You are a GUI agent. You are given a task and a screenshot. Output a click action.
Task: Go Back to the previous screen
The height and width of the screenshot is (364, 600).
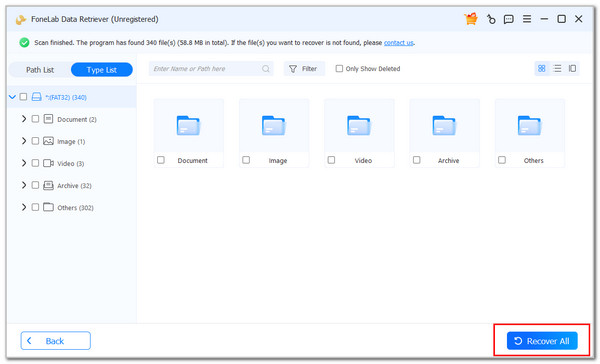[55, 341]
